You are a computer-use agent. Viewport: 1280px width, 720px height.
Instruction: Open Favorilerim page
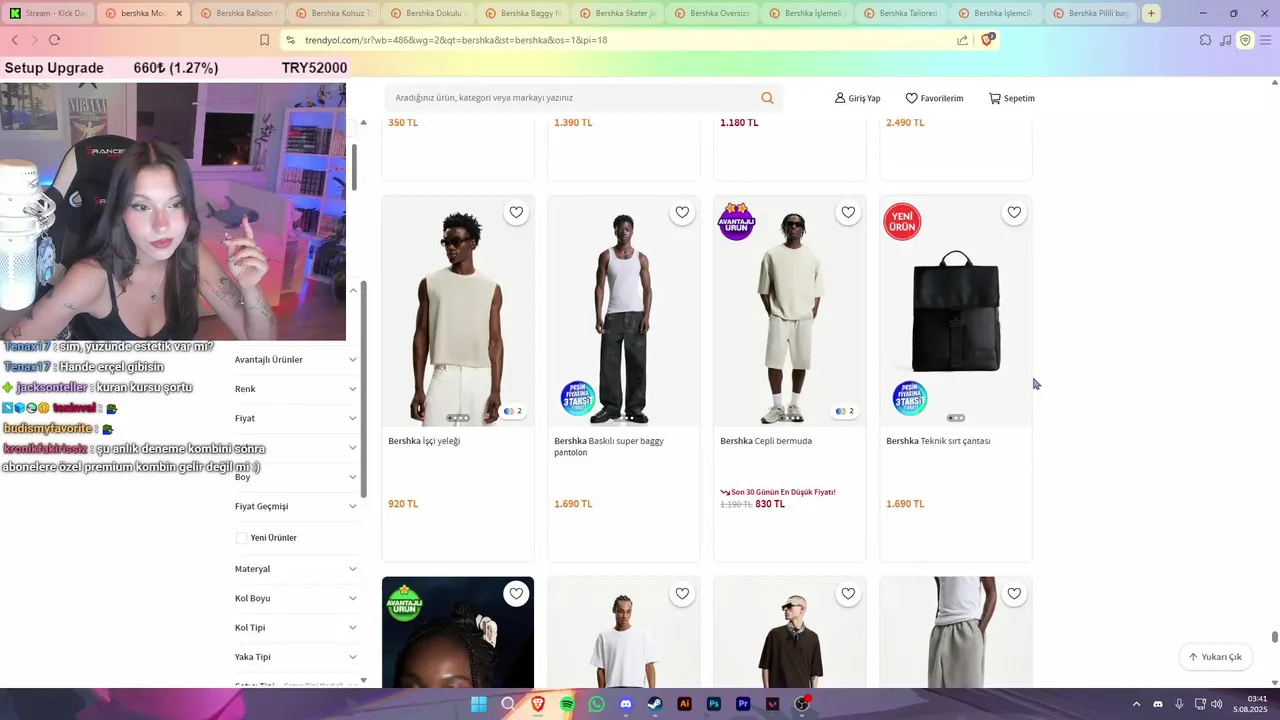934,98
